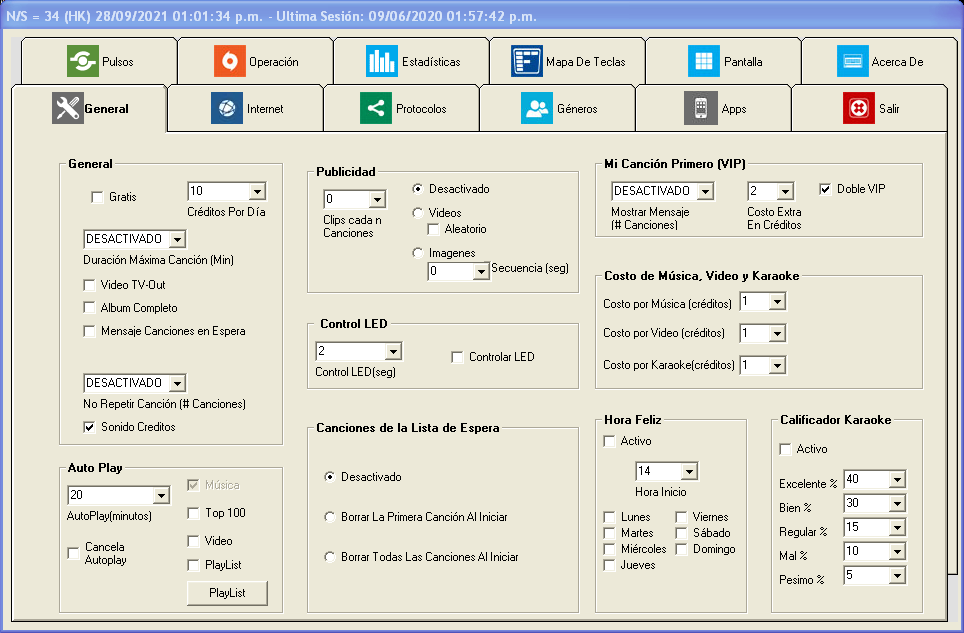This screenshot has width=964, height=633.
Task: Expand the Mostrar Mensaje (# Canciones) dropdown
Action: point(705,191)
